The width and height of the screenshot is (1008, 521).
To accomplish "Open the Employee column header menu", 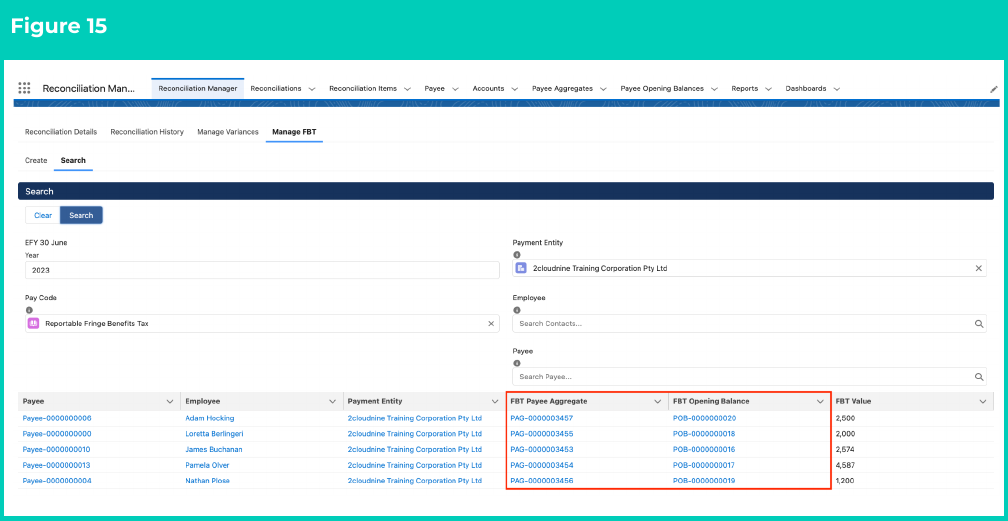I will tap(332, 401).
